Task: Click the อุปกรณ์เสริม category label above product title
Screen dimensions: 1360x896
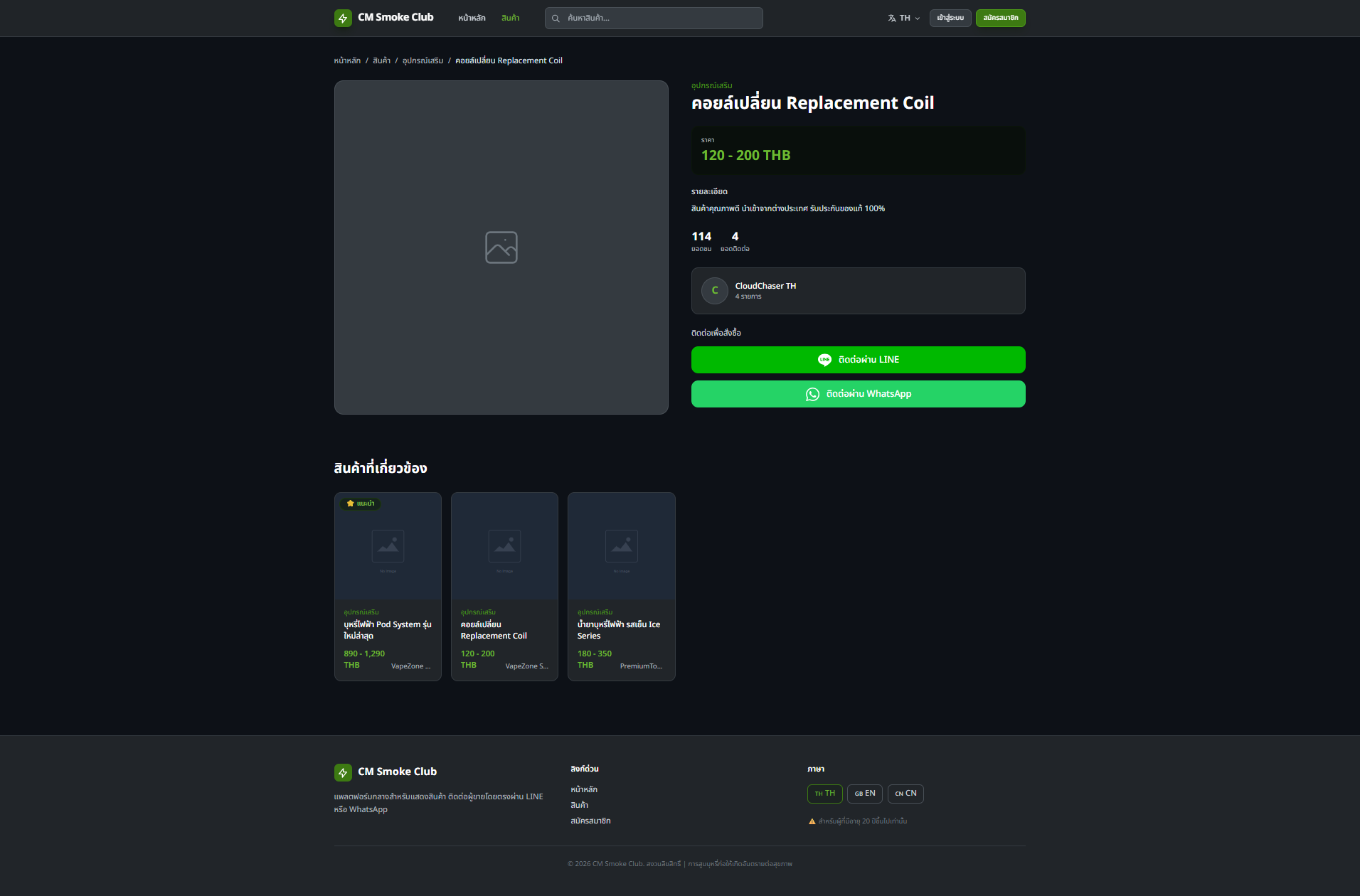Action: pos(711,86)
